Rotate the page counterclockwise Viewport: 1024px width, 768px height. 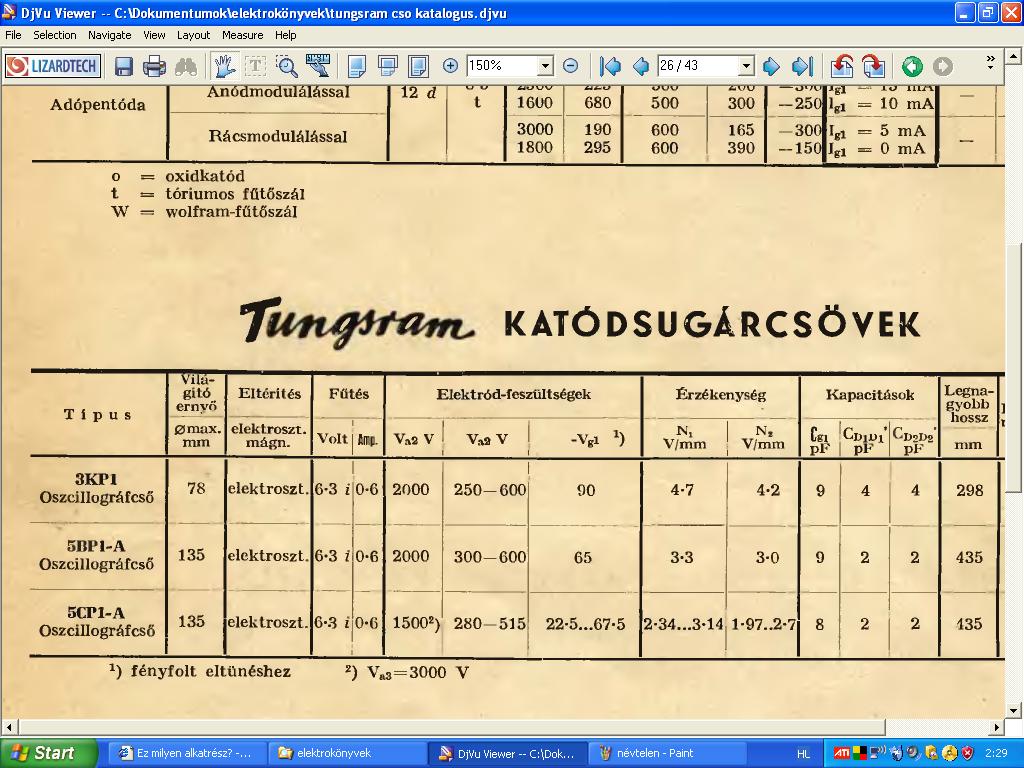pos(842,66)
